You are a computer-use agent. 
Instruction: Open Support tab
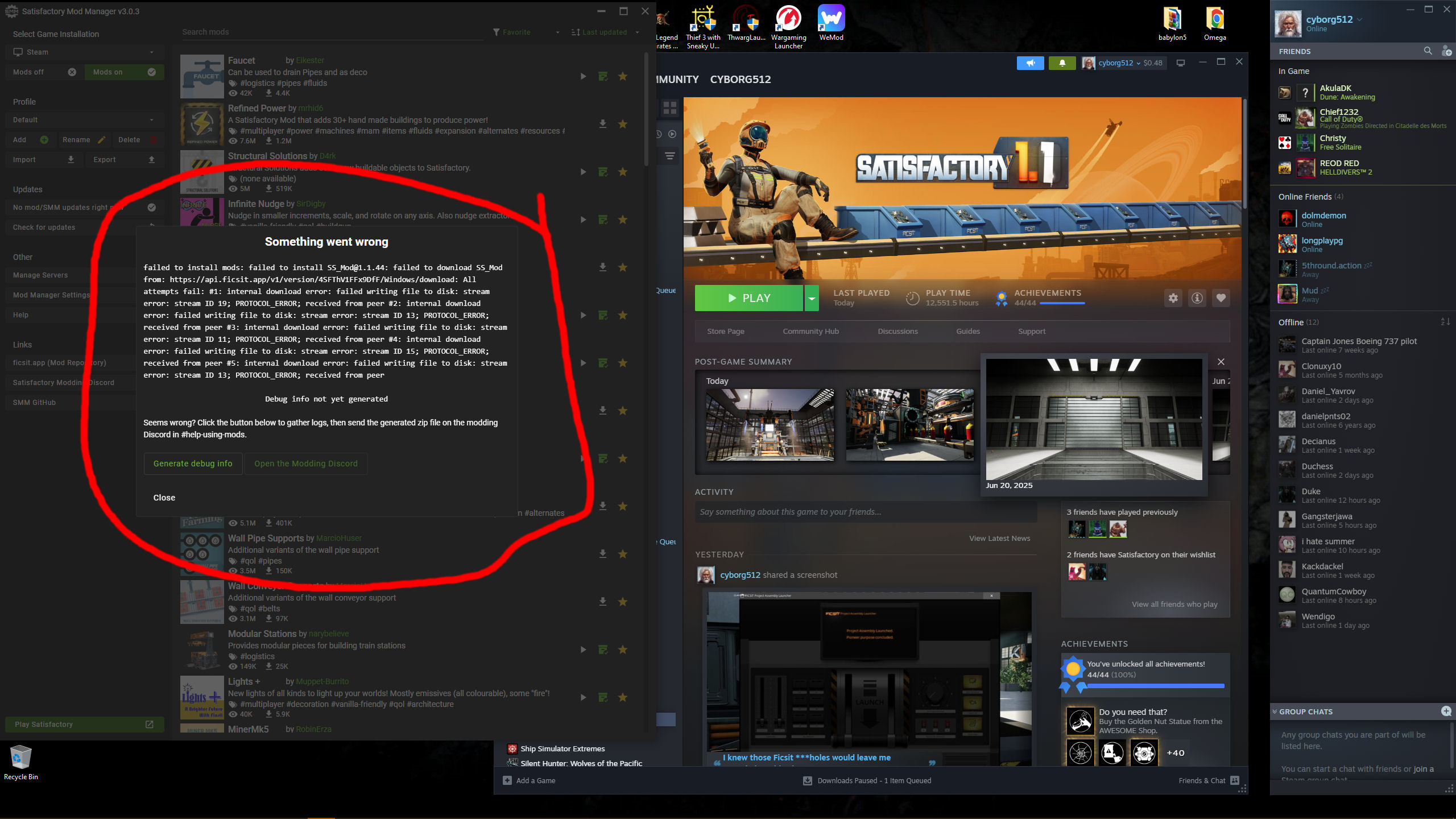pyautogui.click(x=1032, y=331)
